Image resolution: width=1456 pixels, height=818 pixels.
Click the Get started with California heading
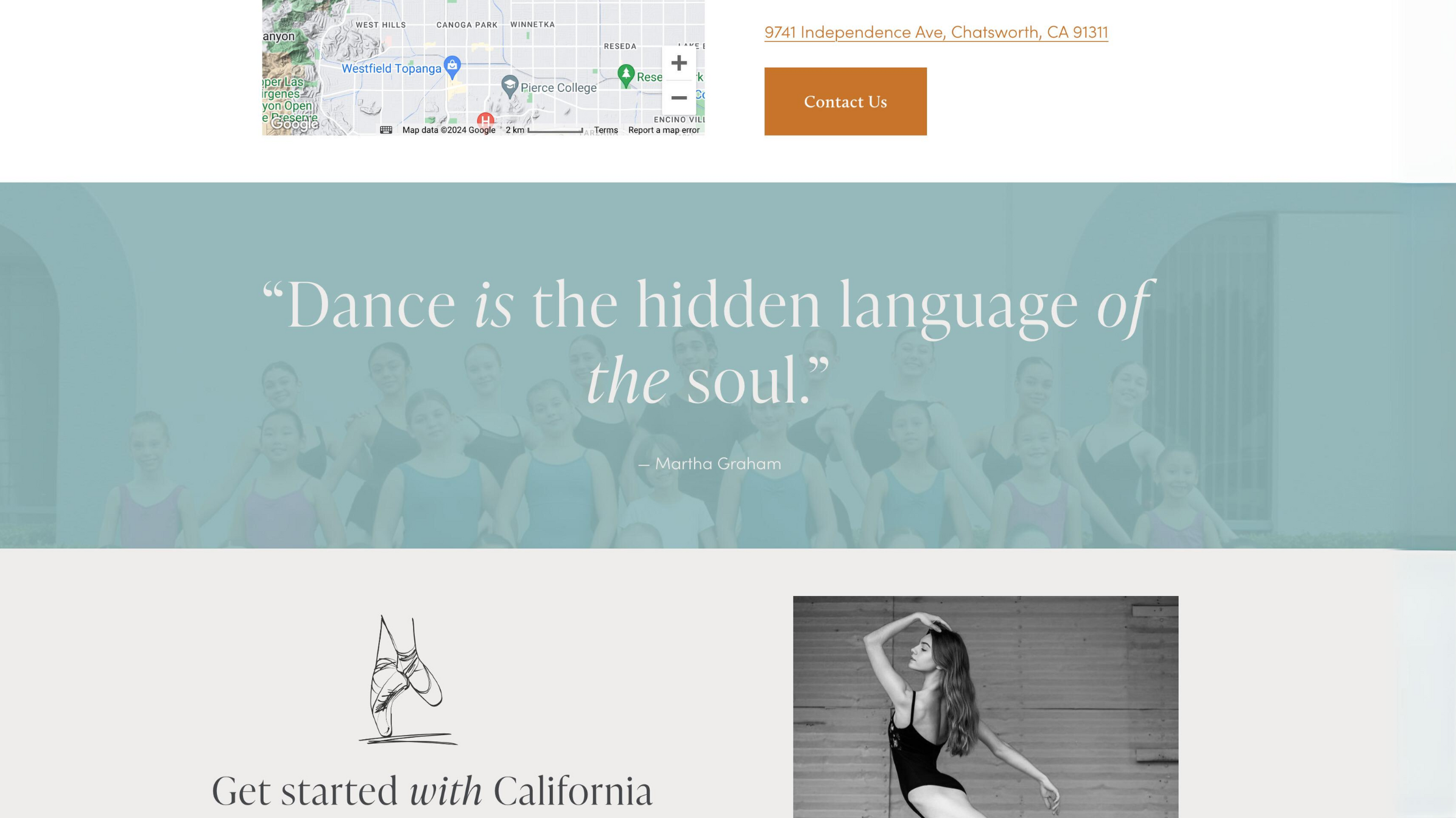(x=432, y=791)
